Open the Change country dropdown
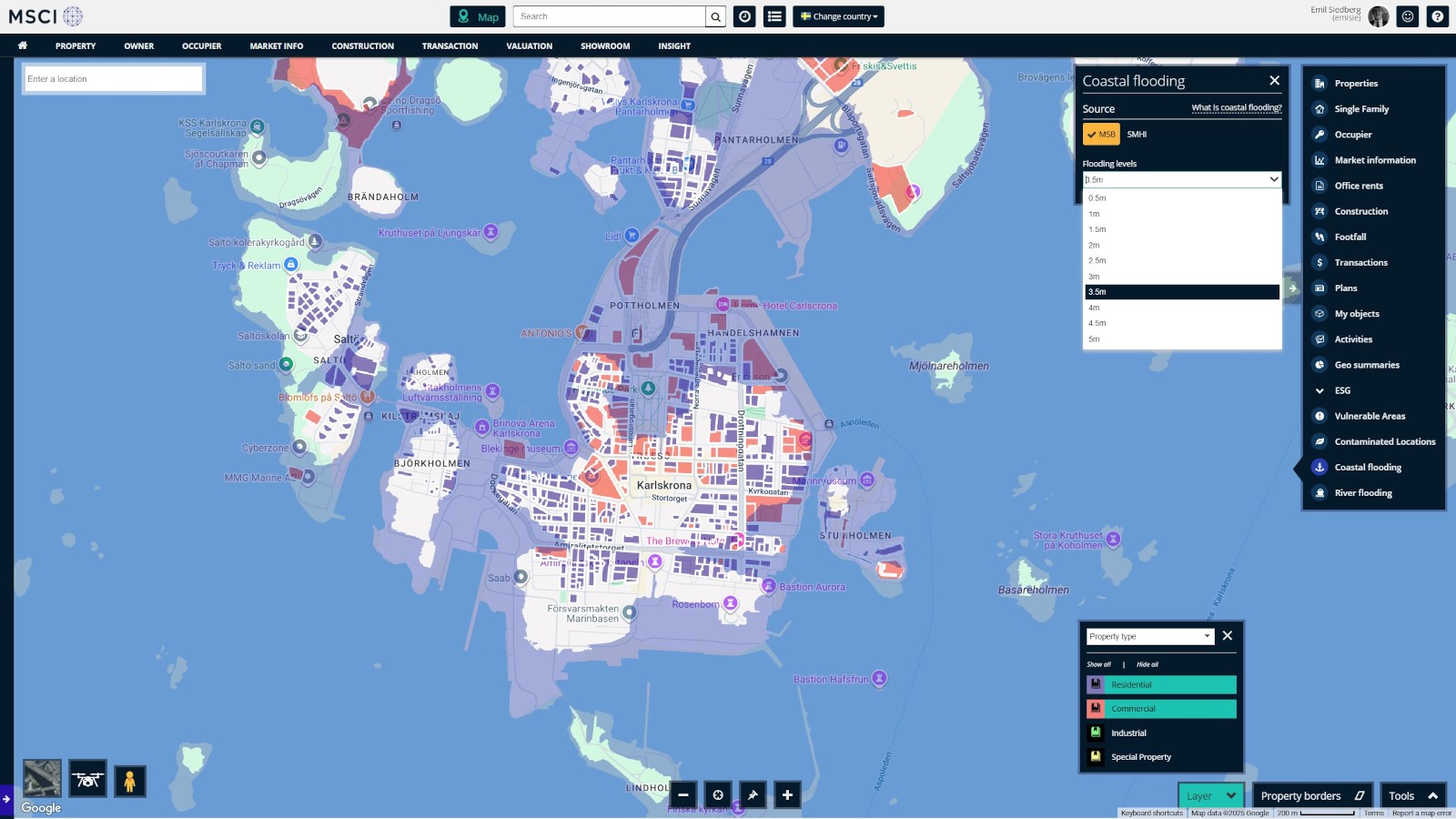 (x=838, y=16)
